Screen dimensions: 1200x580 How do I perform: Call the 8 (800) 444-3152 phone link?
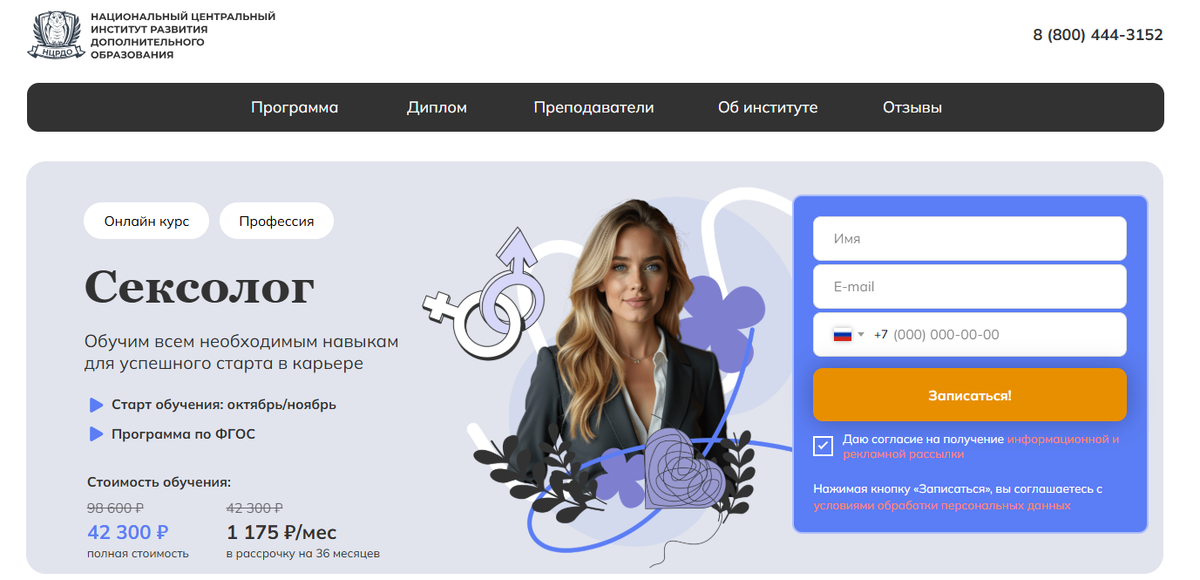point(1098,35)
